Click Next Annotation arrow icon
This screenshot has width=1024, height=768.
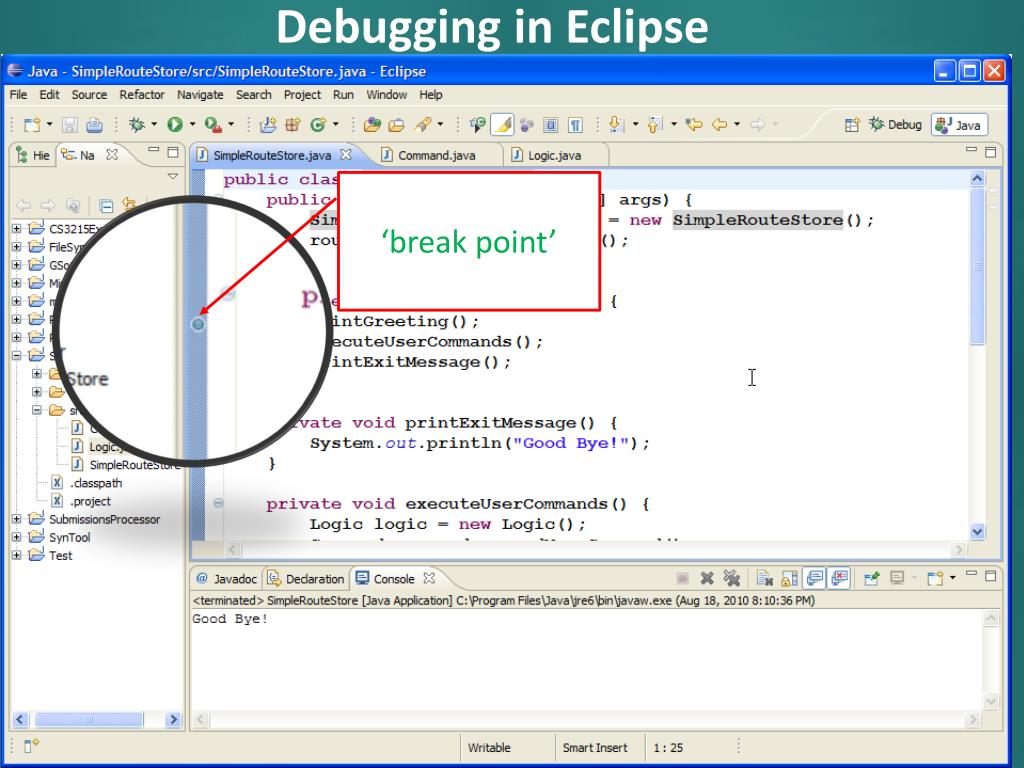click(615, 124)
